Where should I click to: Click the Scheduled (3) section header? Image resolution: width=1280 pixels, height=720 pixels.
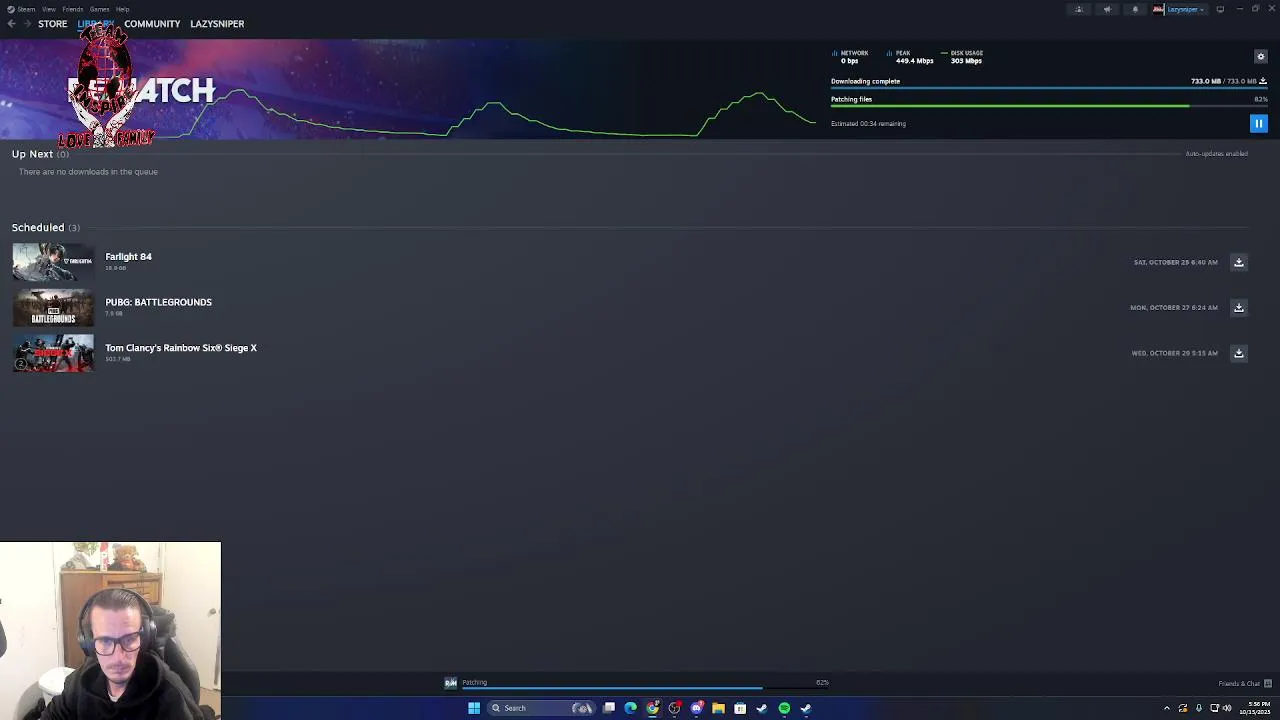coord(45,227)
